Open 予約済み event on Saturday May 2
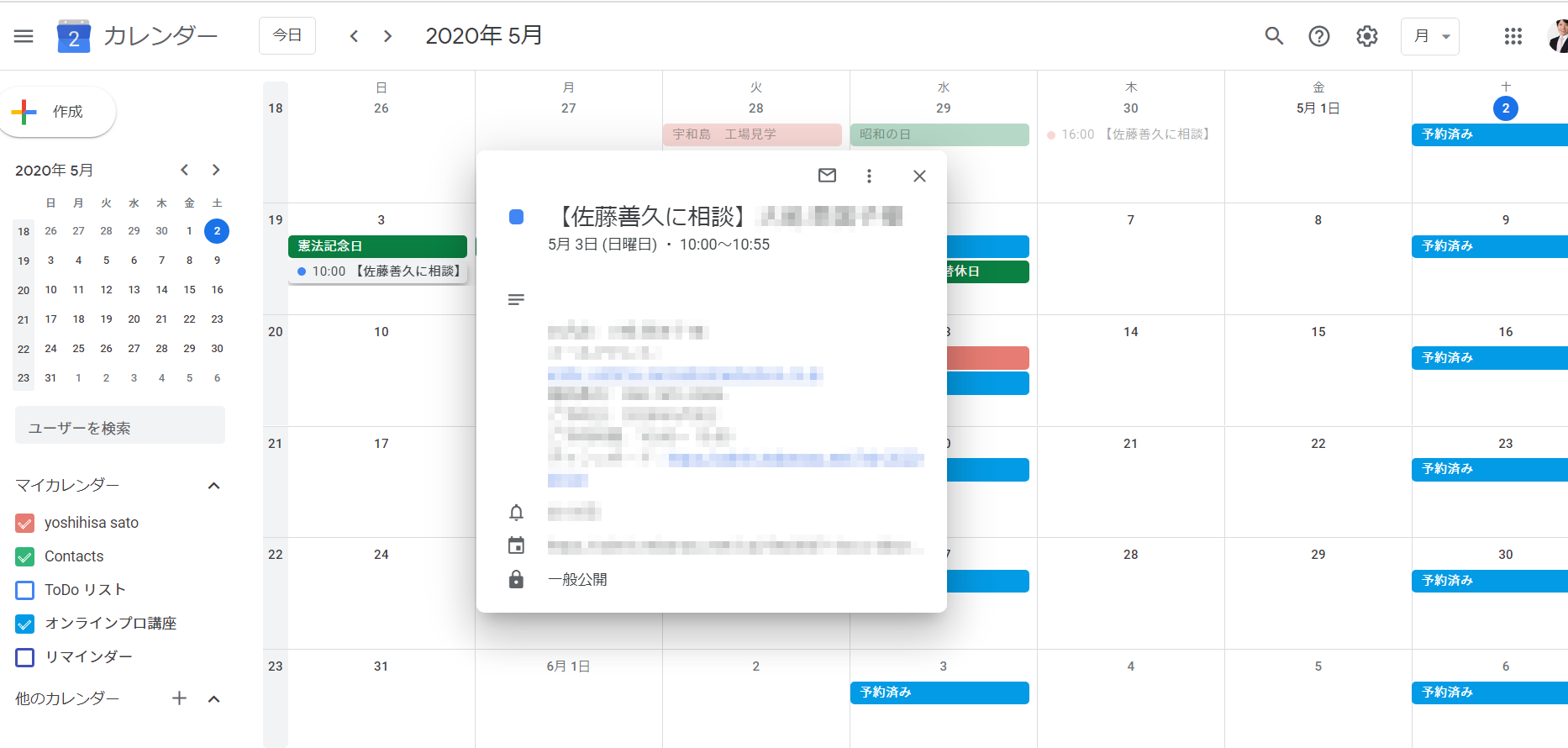 (x=1490, y=134)
